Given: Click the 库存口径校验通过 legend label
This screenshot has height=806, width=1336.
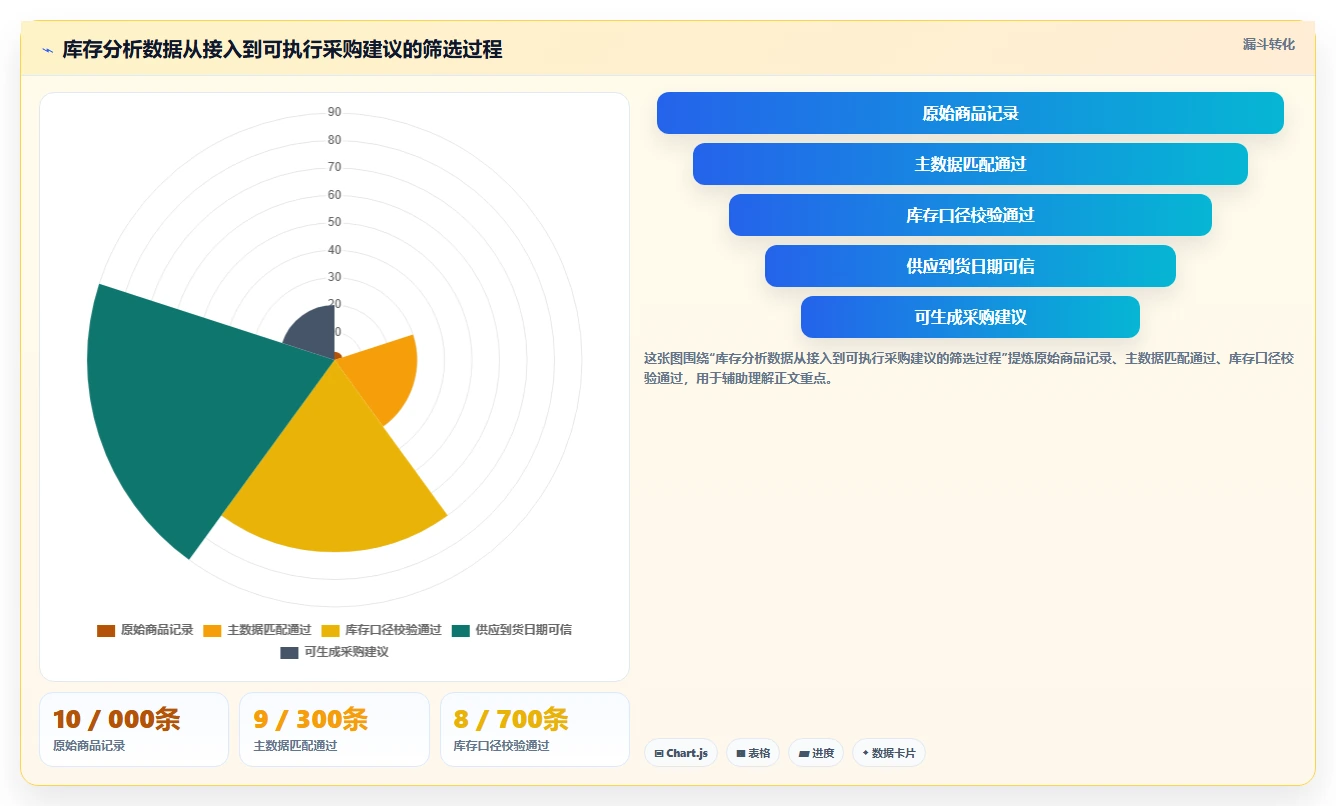Looking at the screenshot, I should 393,630.
